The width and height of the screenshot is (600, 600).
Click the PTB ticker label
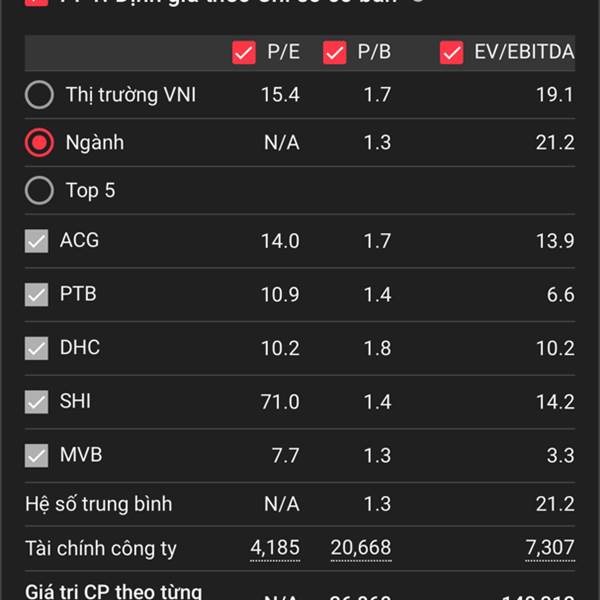(x=78, y=294)
